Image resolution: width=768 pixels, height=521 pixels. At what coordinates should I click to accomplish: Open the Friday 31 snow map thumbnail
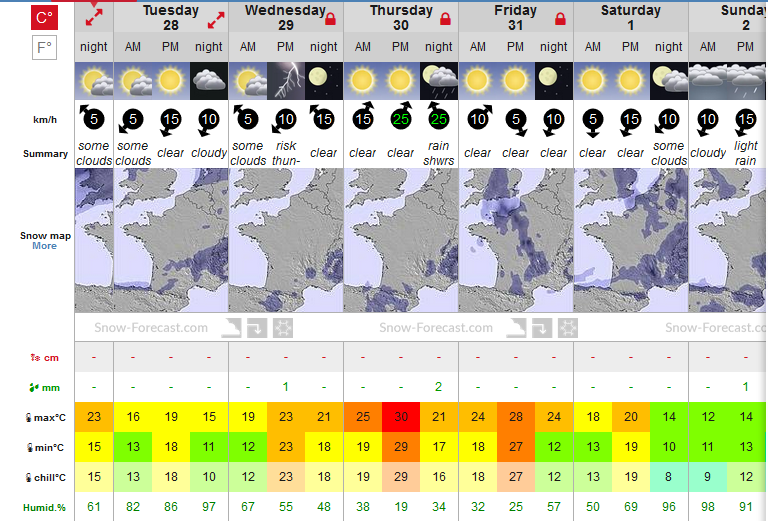pyautogui.click(x=516, y=240)
